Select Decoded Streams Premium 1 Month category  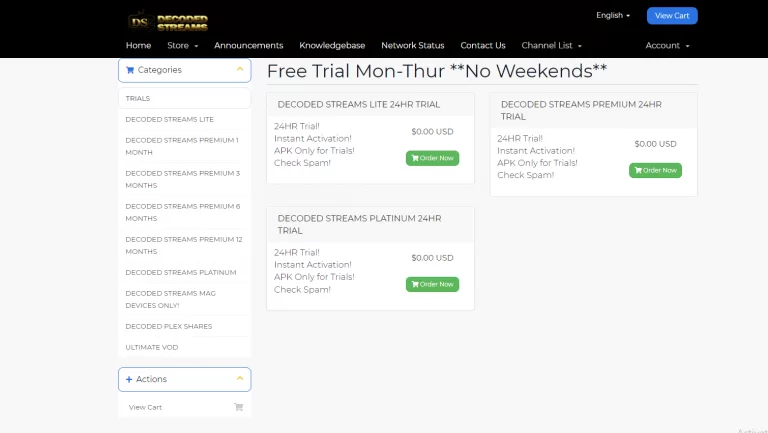click(185, 146)
